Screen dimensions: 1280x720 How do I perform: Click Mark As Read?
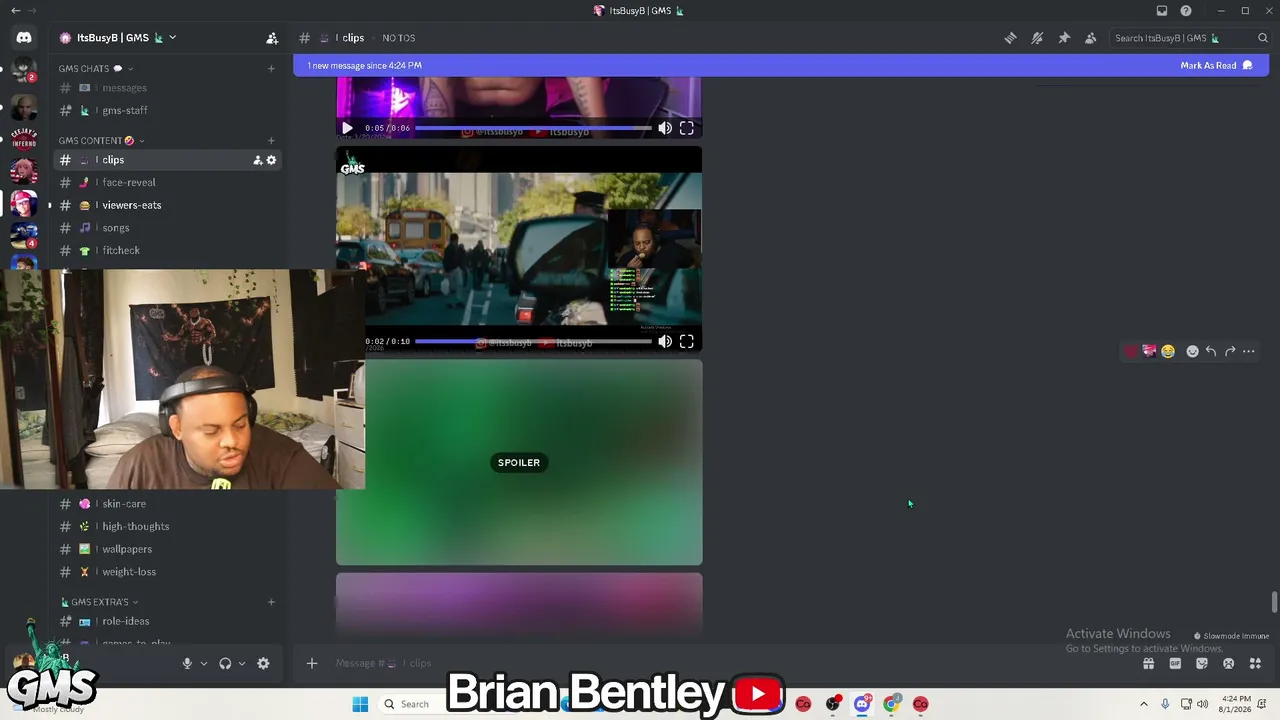pyautogui.click(x=1216, y=65)
